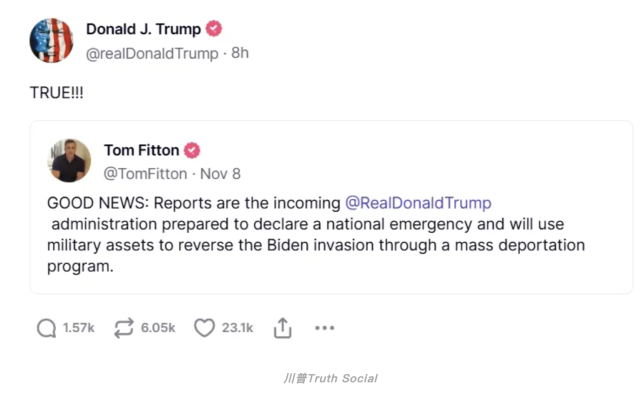Click the @TomFitton handle
The width and height of the screenshot is (640, 399).
pyautogui.click(x=145, y=174)
